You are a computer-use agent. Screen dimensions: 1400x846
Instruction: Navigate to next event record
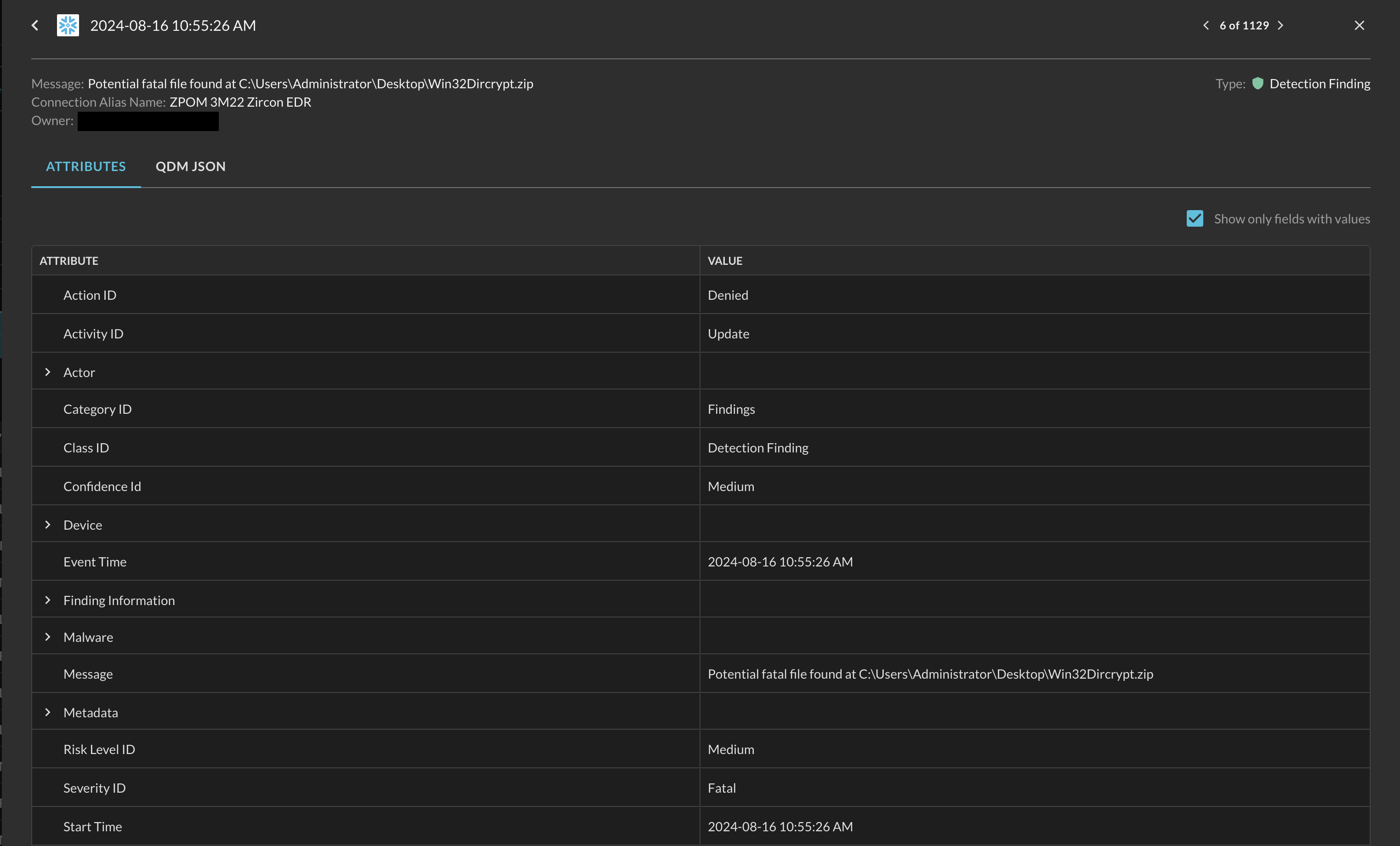1281,25
